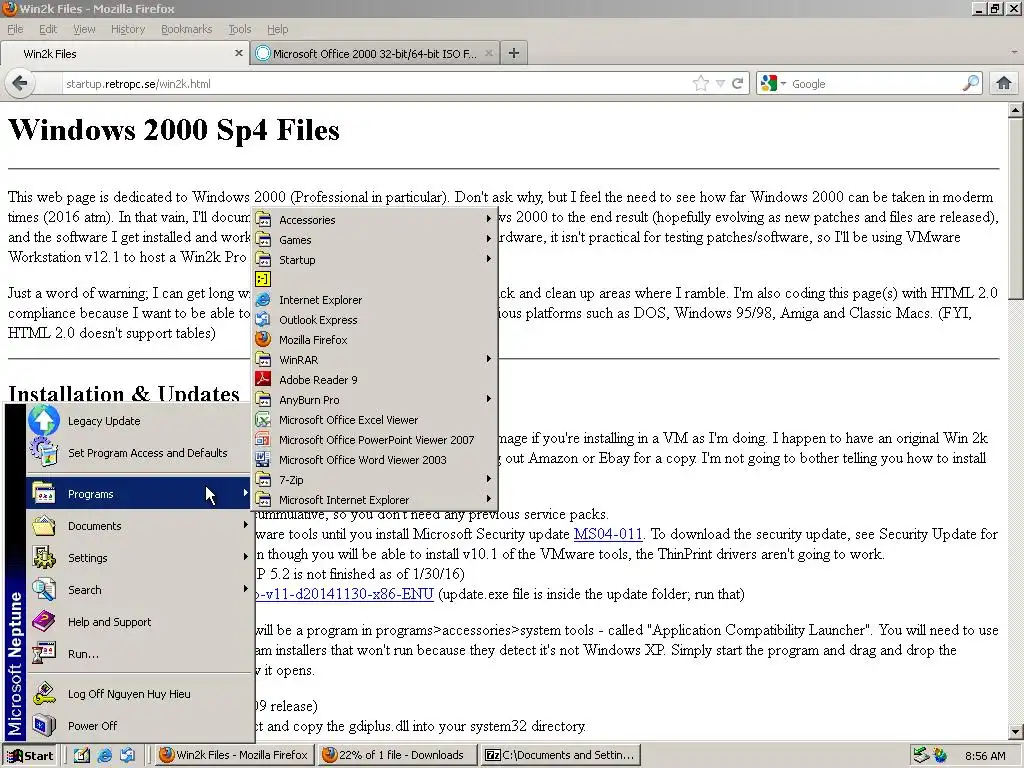The height and width of the screenshot is (768, 1024).
Task: Click the Google search input field
Action: [875, 84]
